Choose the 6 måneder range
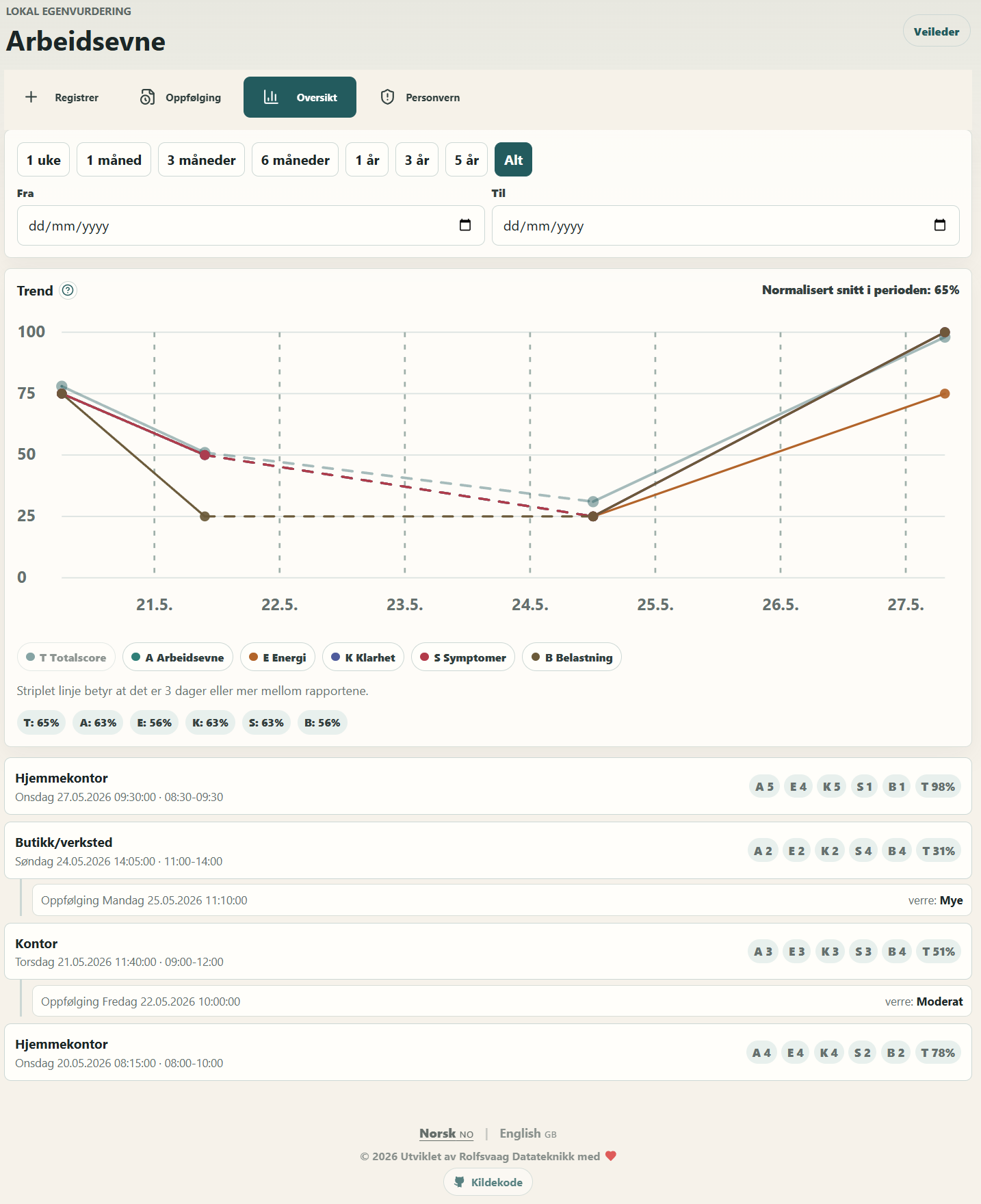 coord(296,159)
